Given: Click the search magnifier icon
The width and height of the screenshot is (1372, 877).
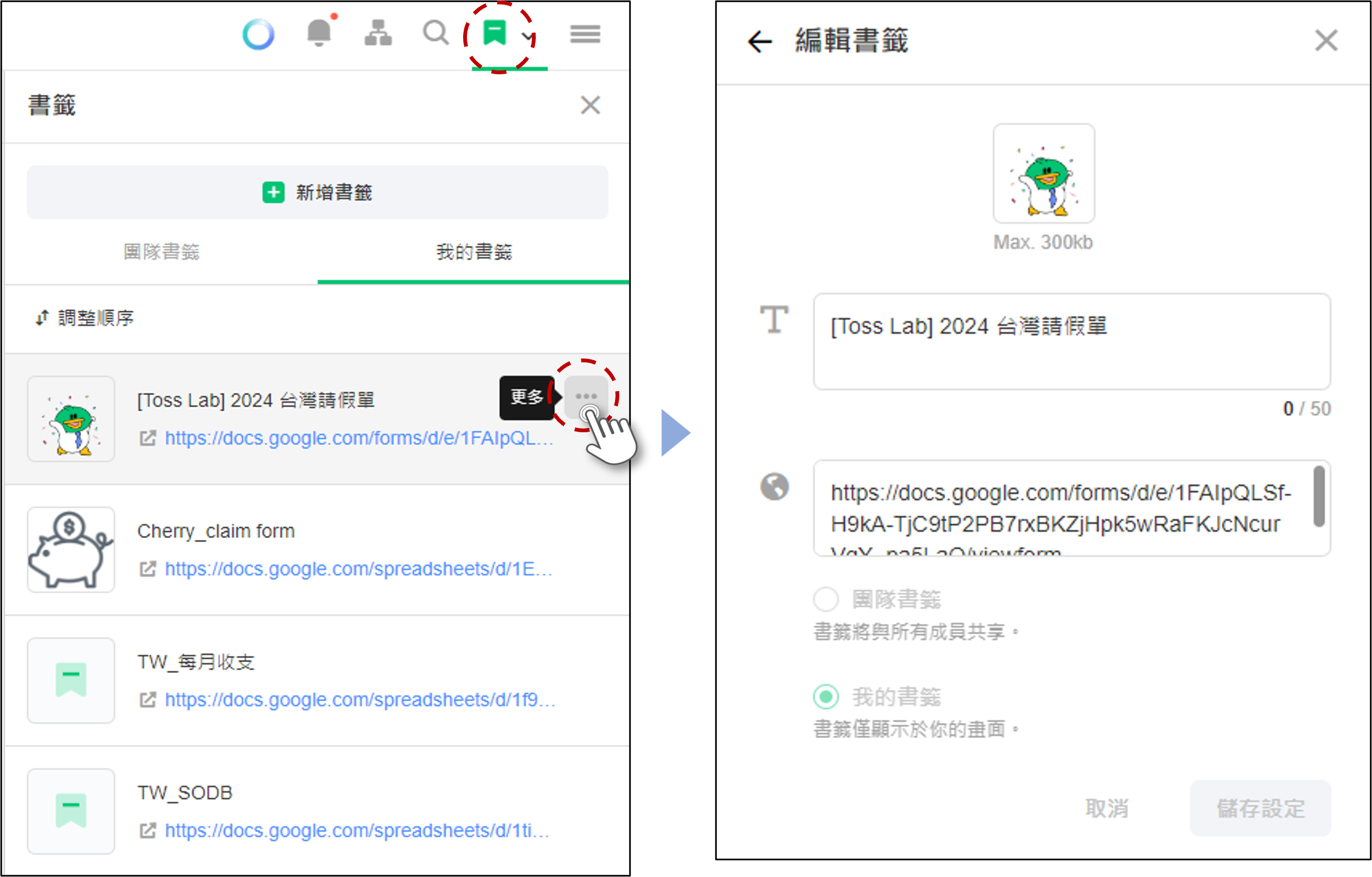Looking at the screenshot, I should (436, 33).
